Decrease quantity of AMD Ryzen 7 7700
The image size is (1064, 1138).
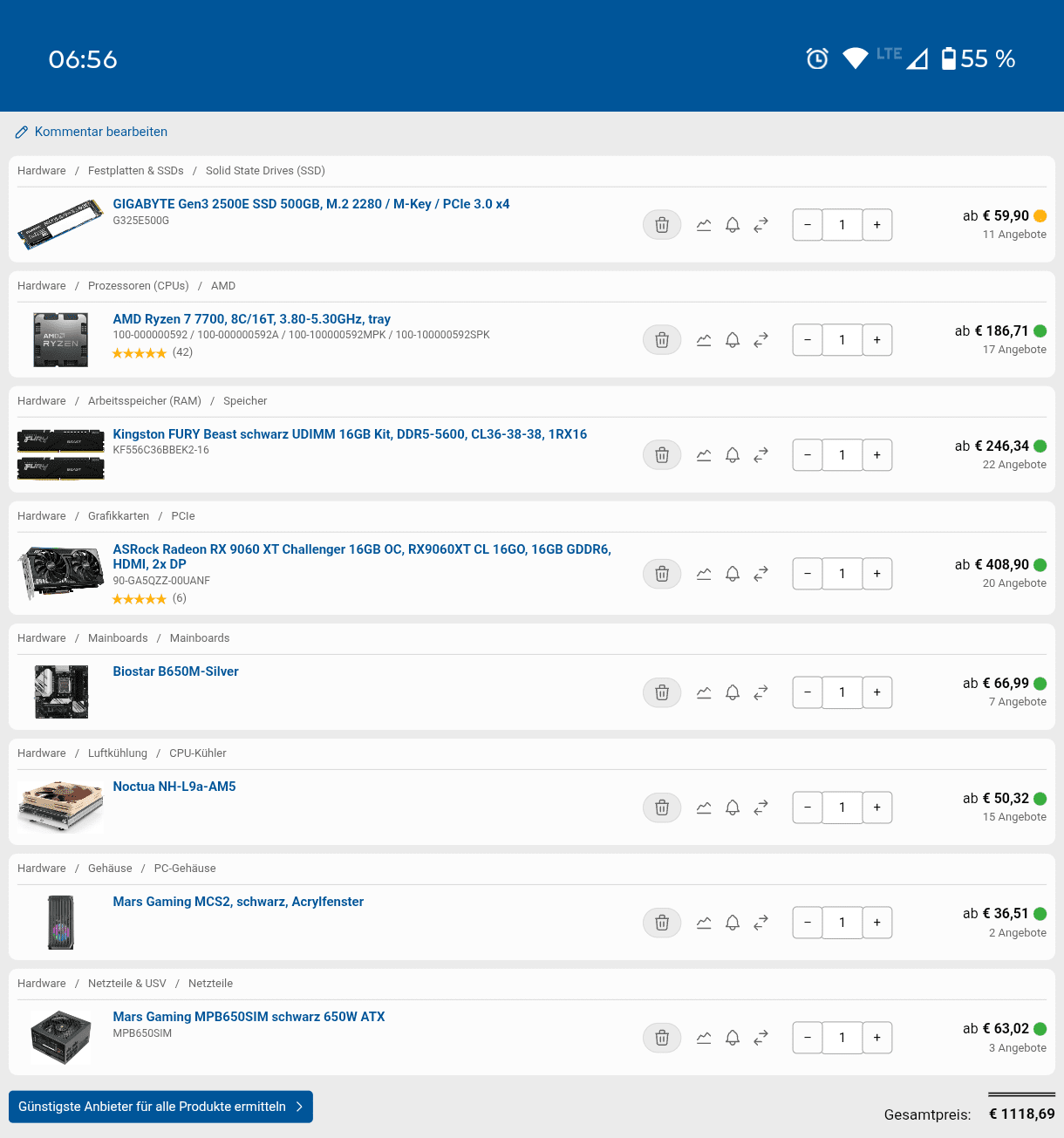(x=808, y=340)
